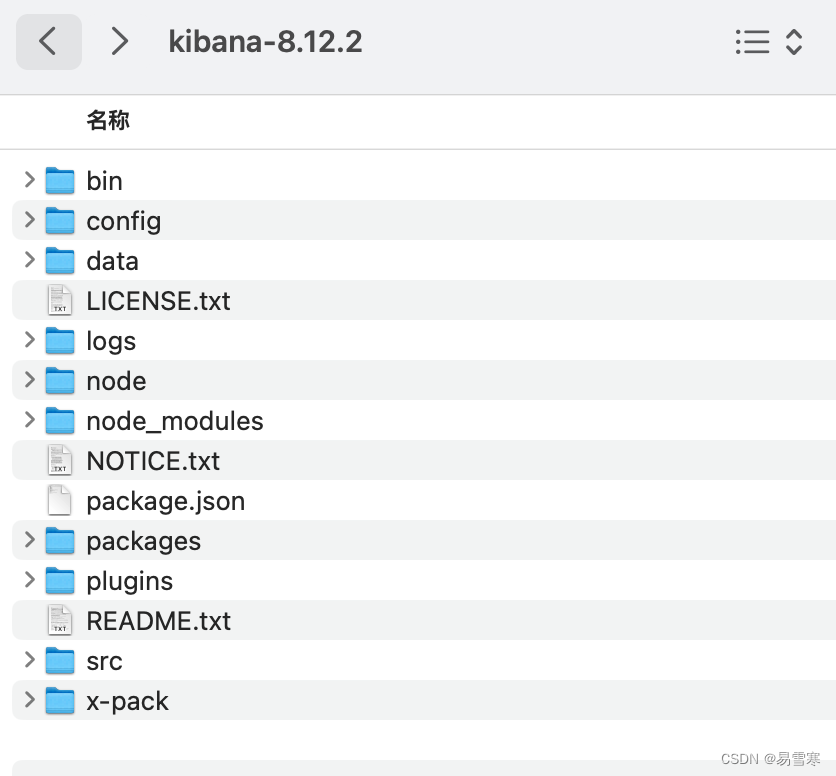Open the list view options icon
The image size is (836, 776).
753,42
